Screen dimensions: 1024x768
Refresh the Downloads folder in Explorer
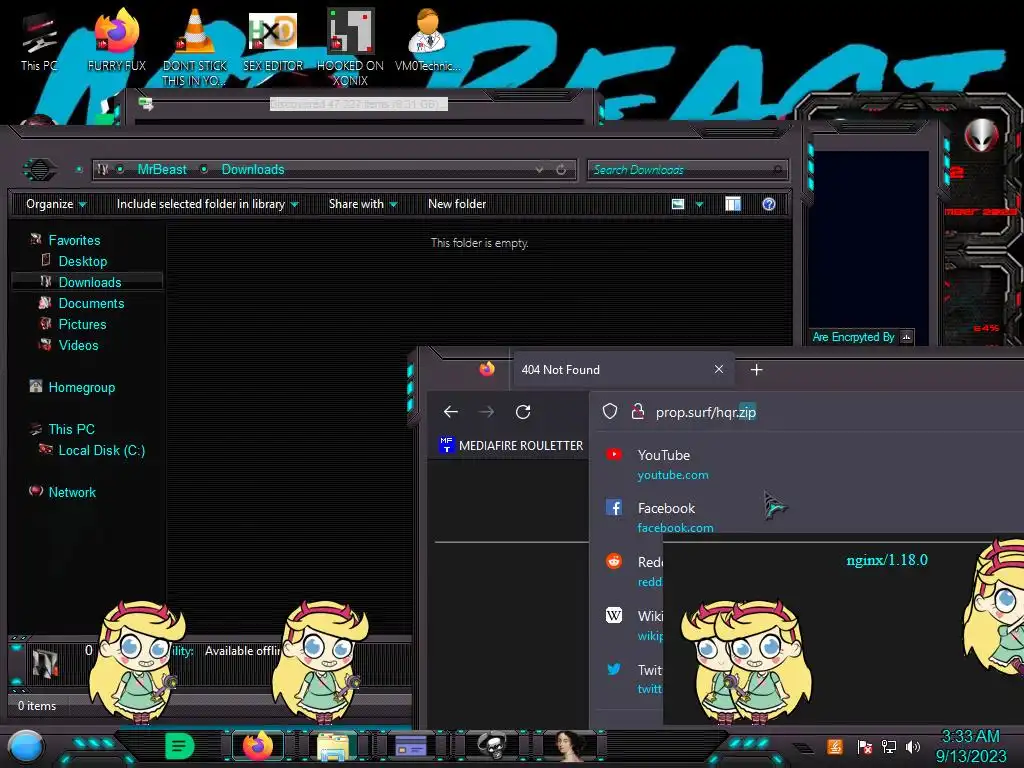(x=561, y=170)
